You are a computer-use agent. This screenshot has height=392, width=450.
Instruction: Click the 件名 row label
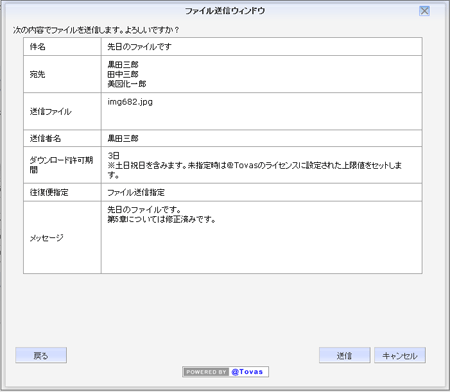(38, 47)
